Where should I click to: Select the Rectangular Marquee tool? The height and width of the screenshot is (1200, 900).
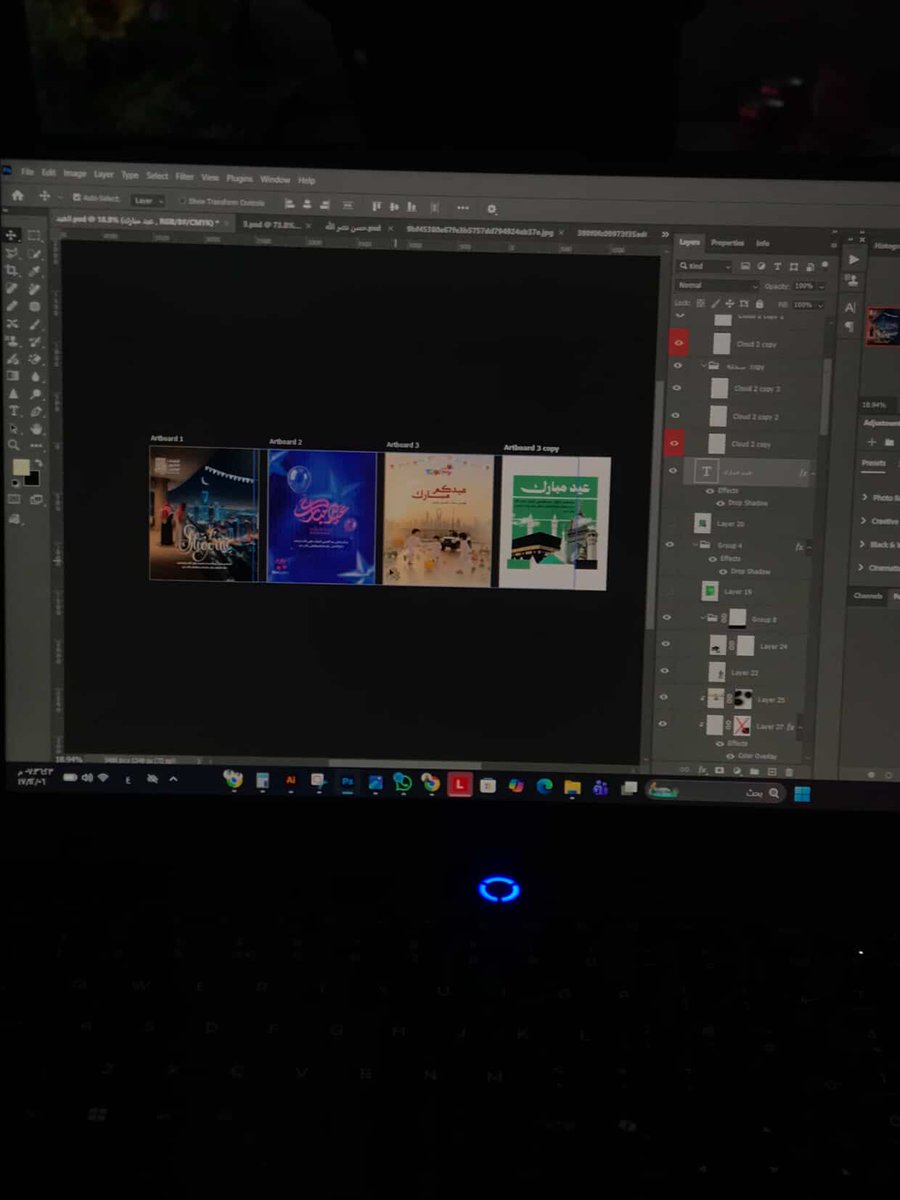pyautogui.click(x=34, y=236)
